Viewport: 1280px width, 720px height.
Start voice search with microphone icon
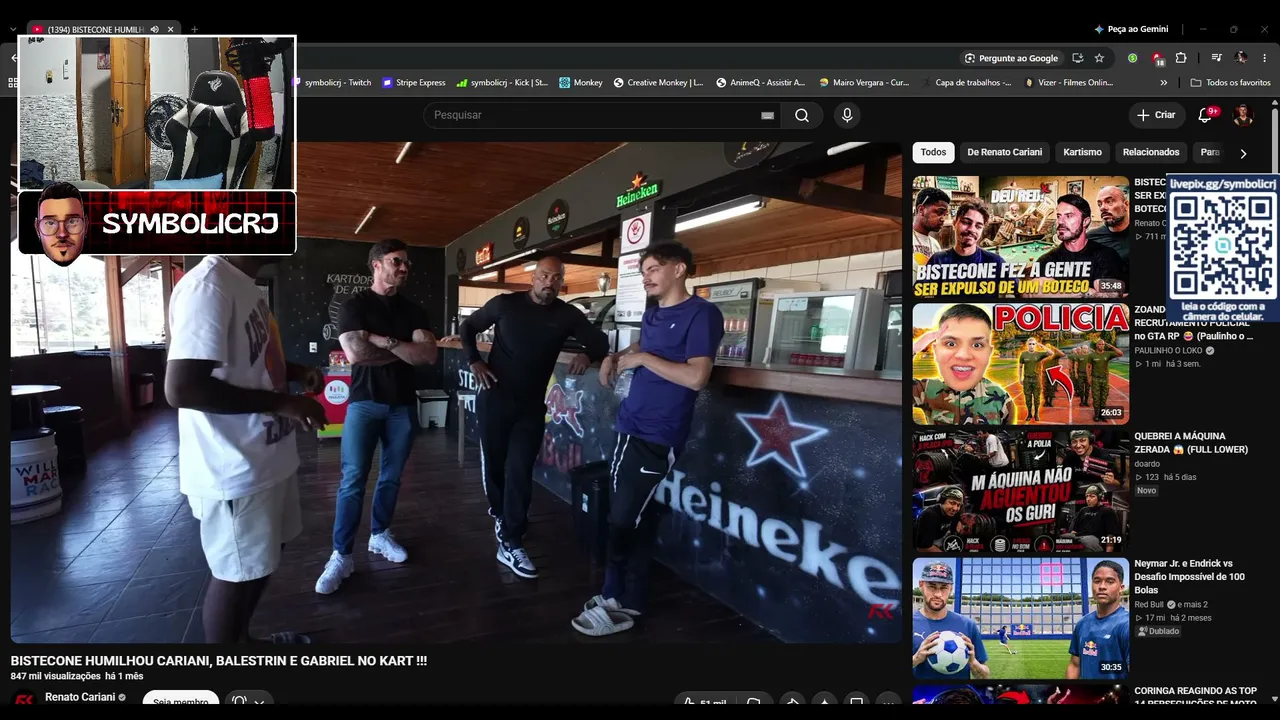click(847, 115)
